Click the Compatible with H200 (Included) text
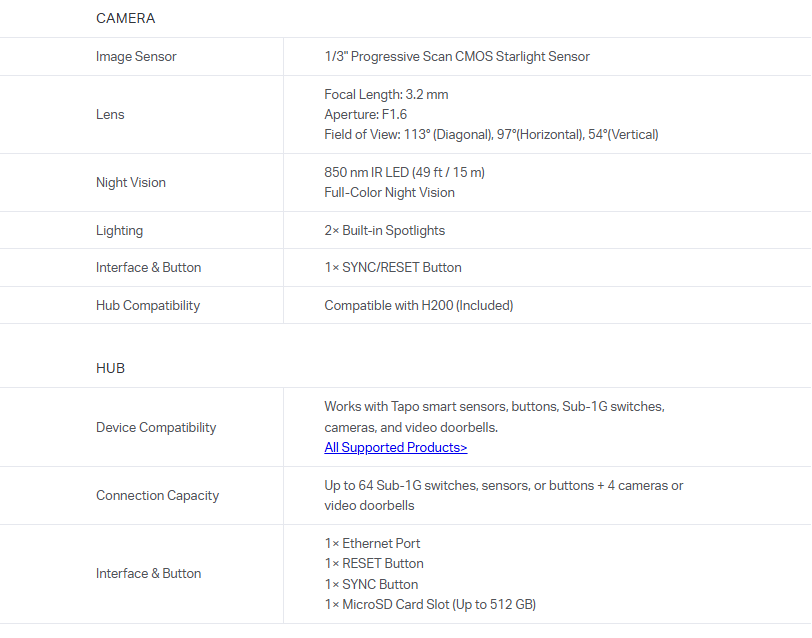Screen dimensions: 812x638 (418, 305)
